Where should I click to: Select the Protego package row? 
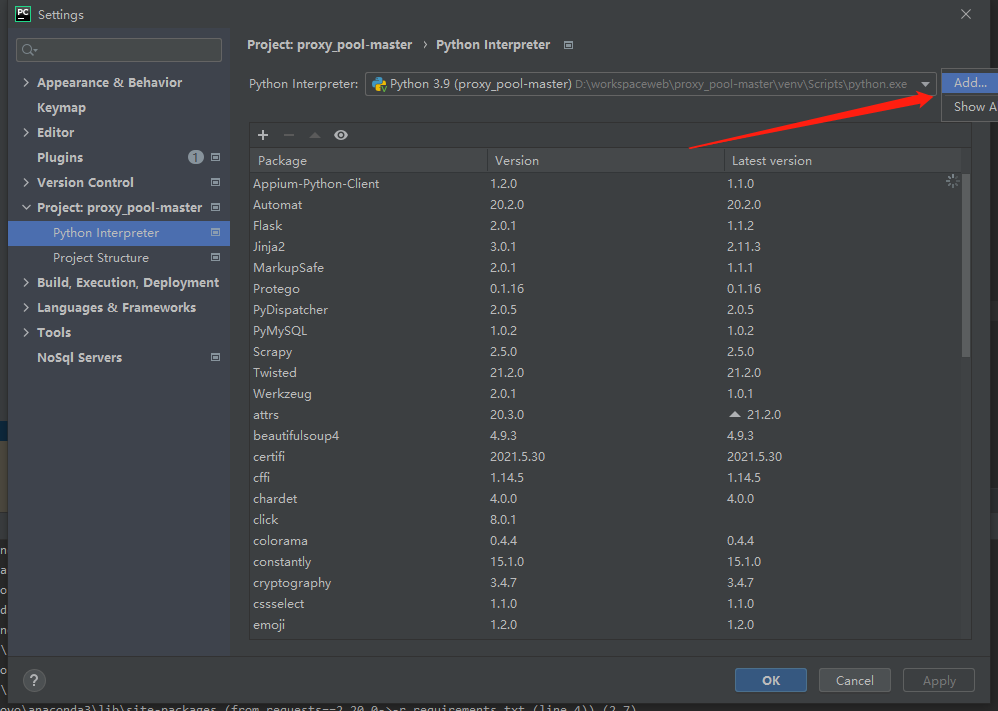605,288
